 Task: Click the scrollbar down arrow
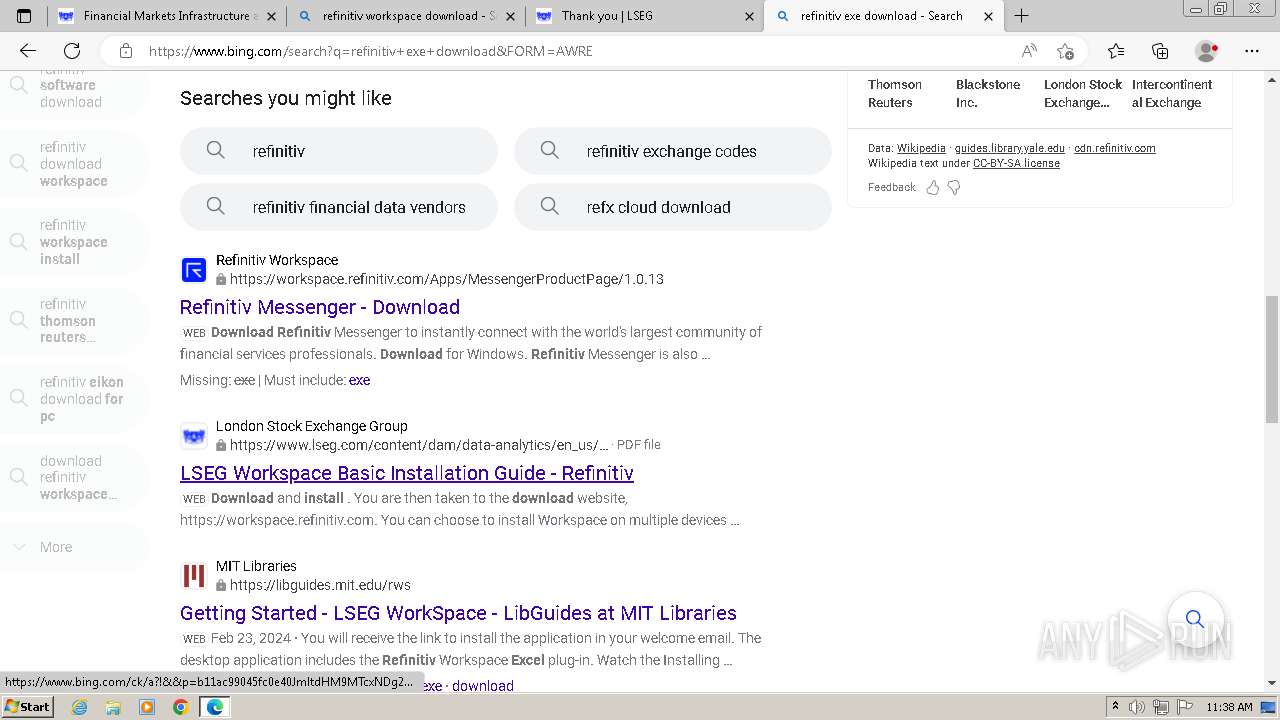pyautogui.click(x=1272, y=684)
